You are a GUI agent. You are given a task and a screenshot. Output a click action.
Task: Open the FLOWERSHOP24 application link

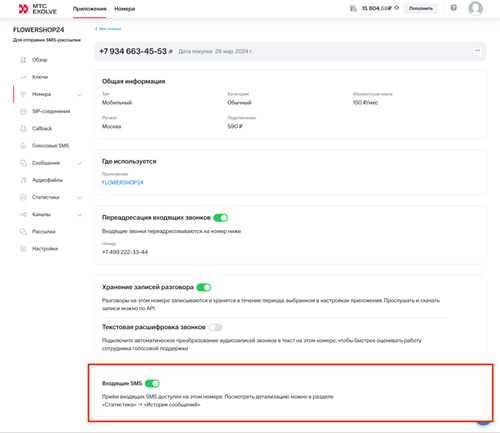pos(122,183)
